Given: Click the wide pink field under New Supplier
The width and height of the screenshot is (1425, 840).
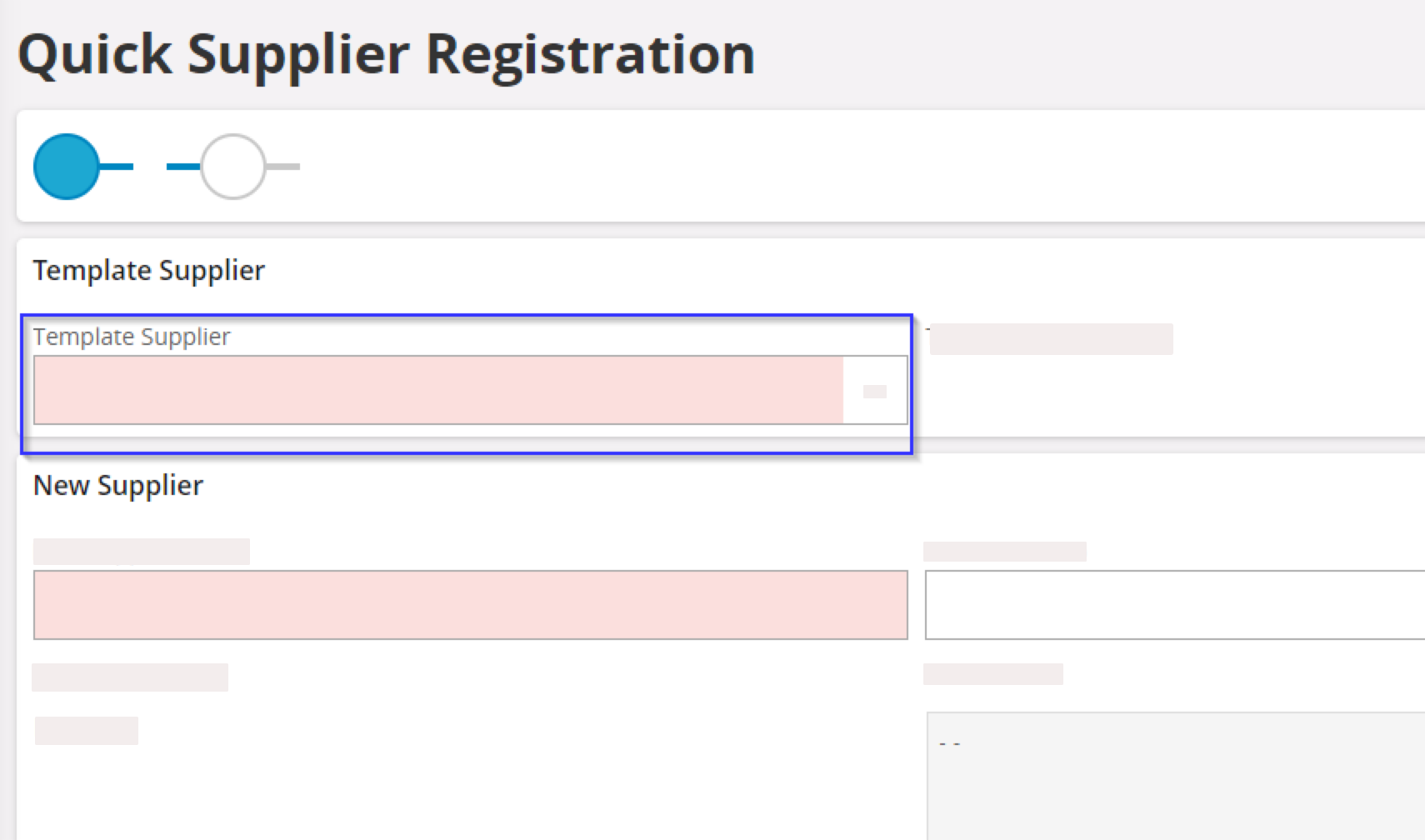Looking at the screenshot, I should 470,605.
